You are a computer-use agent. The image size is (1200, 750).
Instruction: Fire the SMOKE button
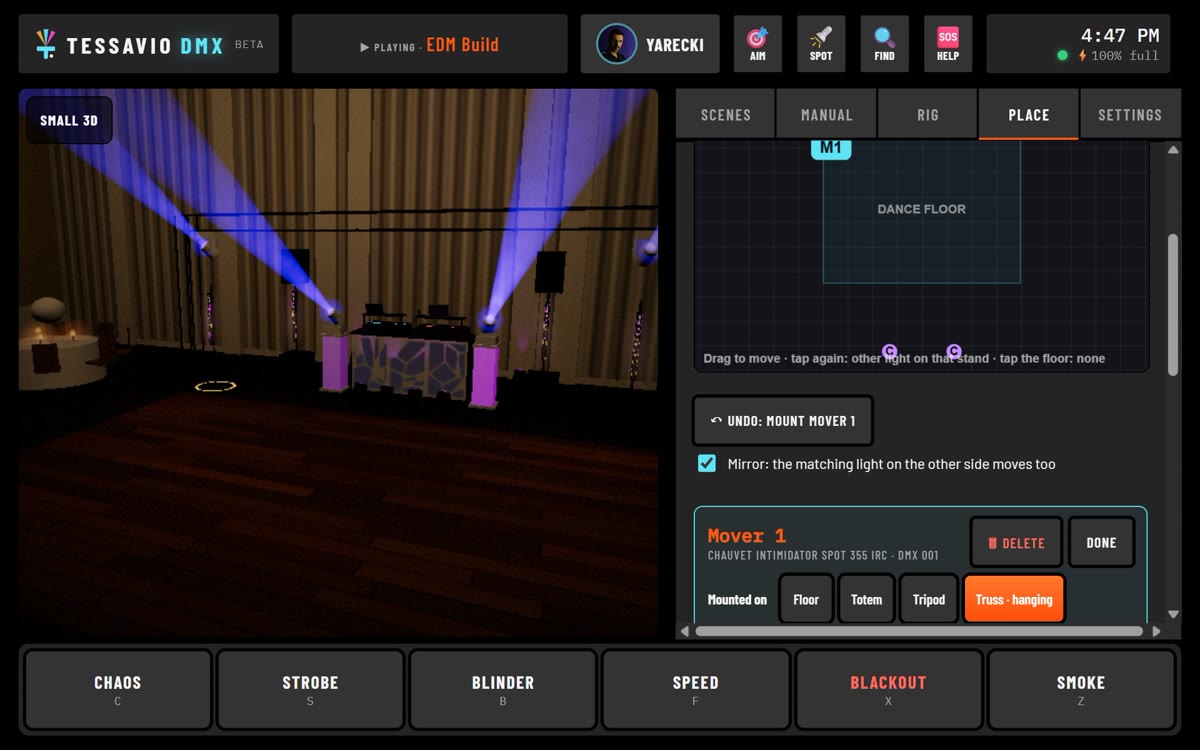click(1081, 689)
